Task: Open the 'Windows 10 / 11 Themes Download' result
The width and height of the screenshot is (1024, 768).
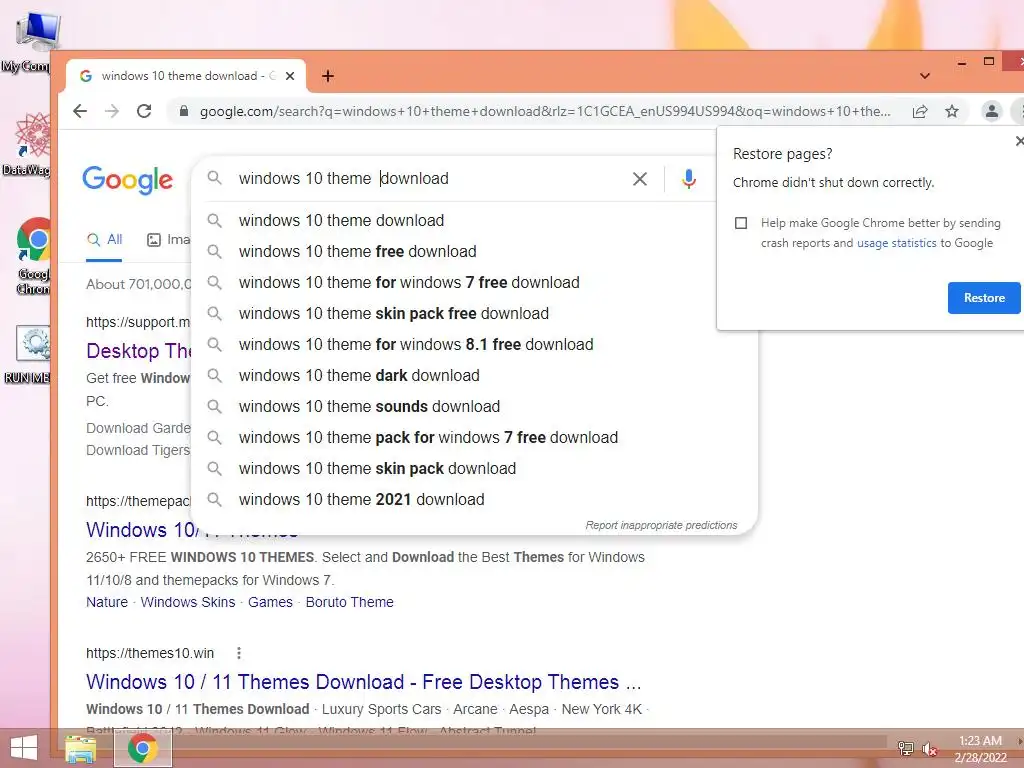Action: coord(364,682)
